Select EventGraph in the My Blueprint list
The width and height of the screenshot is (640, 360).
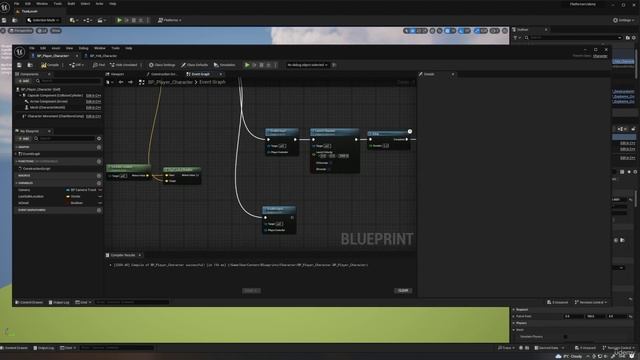pos(31,154)
